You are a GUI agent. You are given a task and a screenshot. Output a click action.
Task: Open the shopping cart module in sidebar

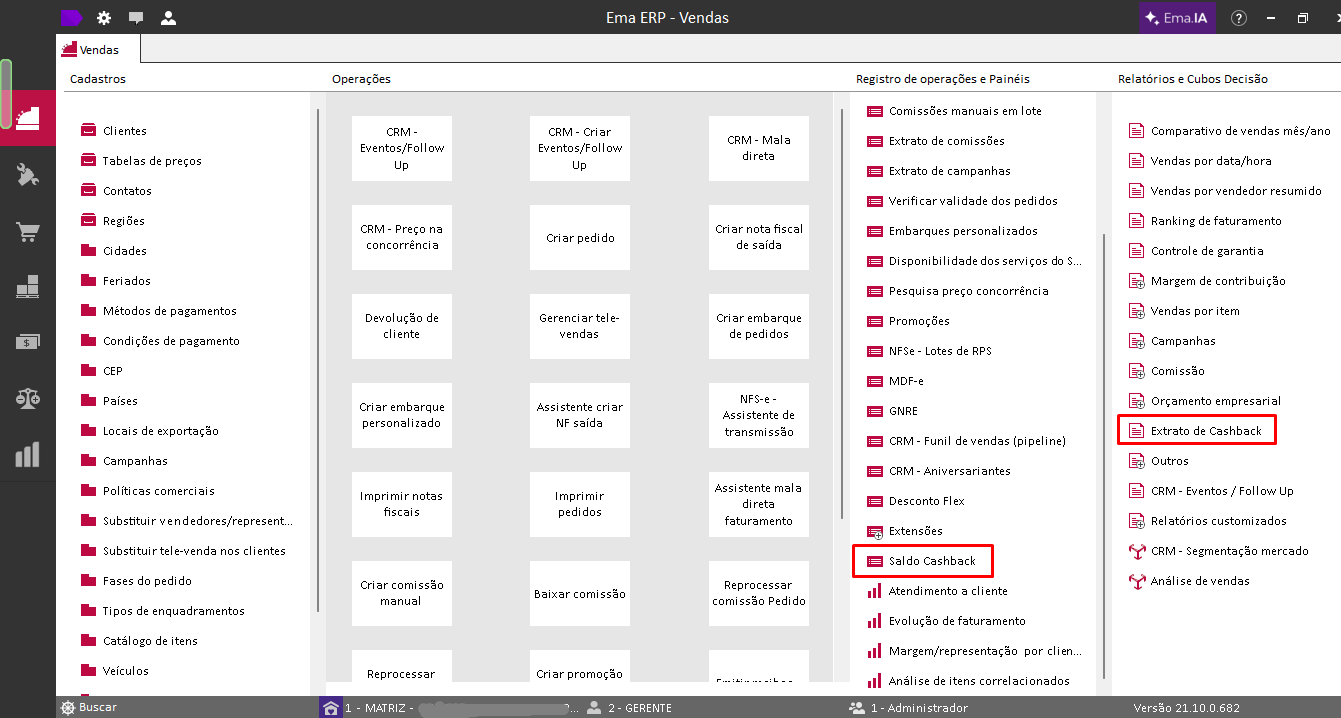(28, 232)
